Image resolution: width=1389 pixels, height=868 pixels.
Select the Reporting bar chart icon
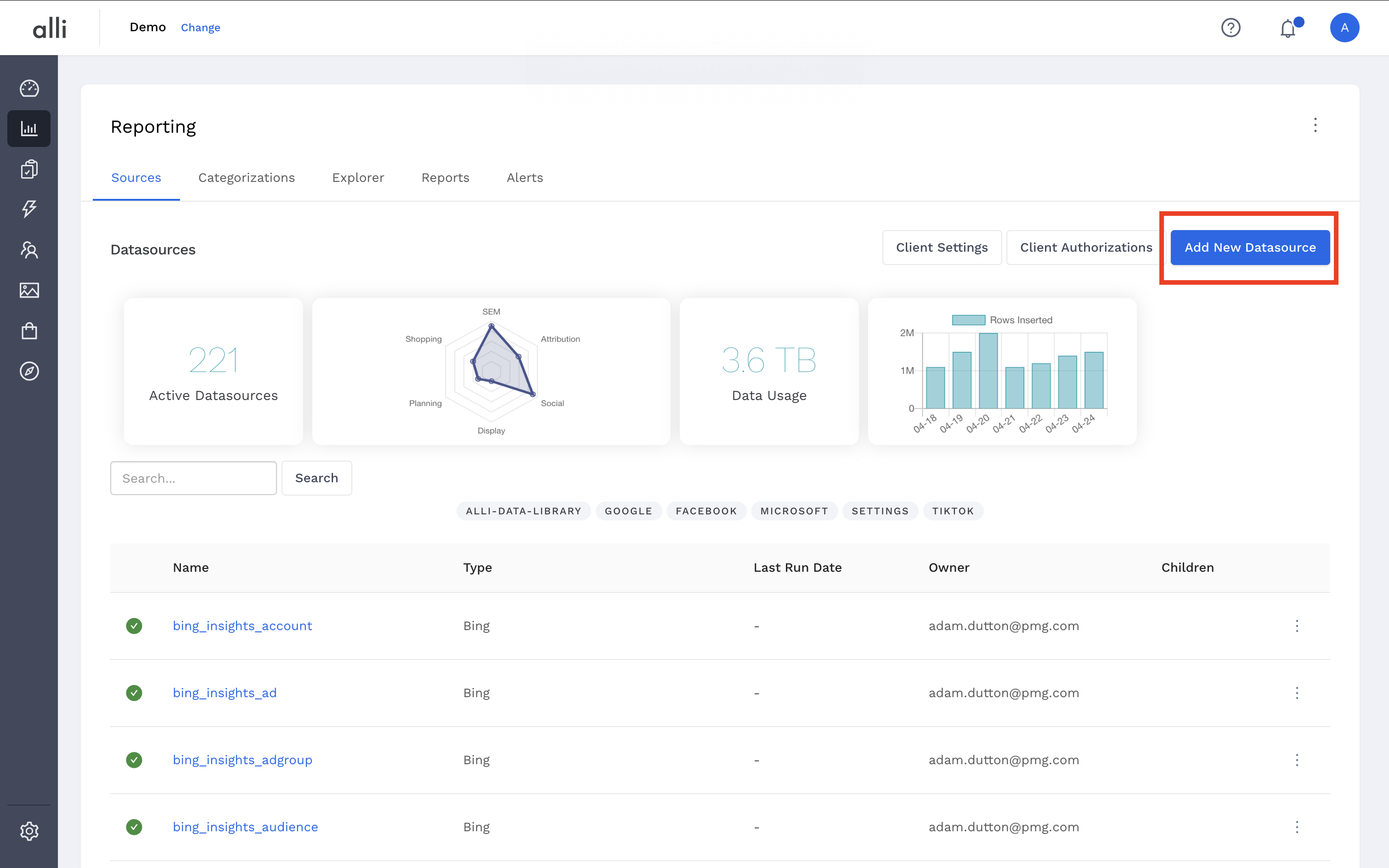coord(28,128)
